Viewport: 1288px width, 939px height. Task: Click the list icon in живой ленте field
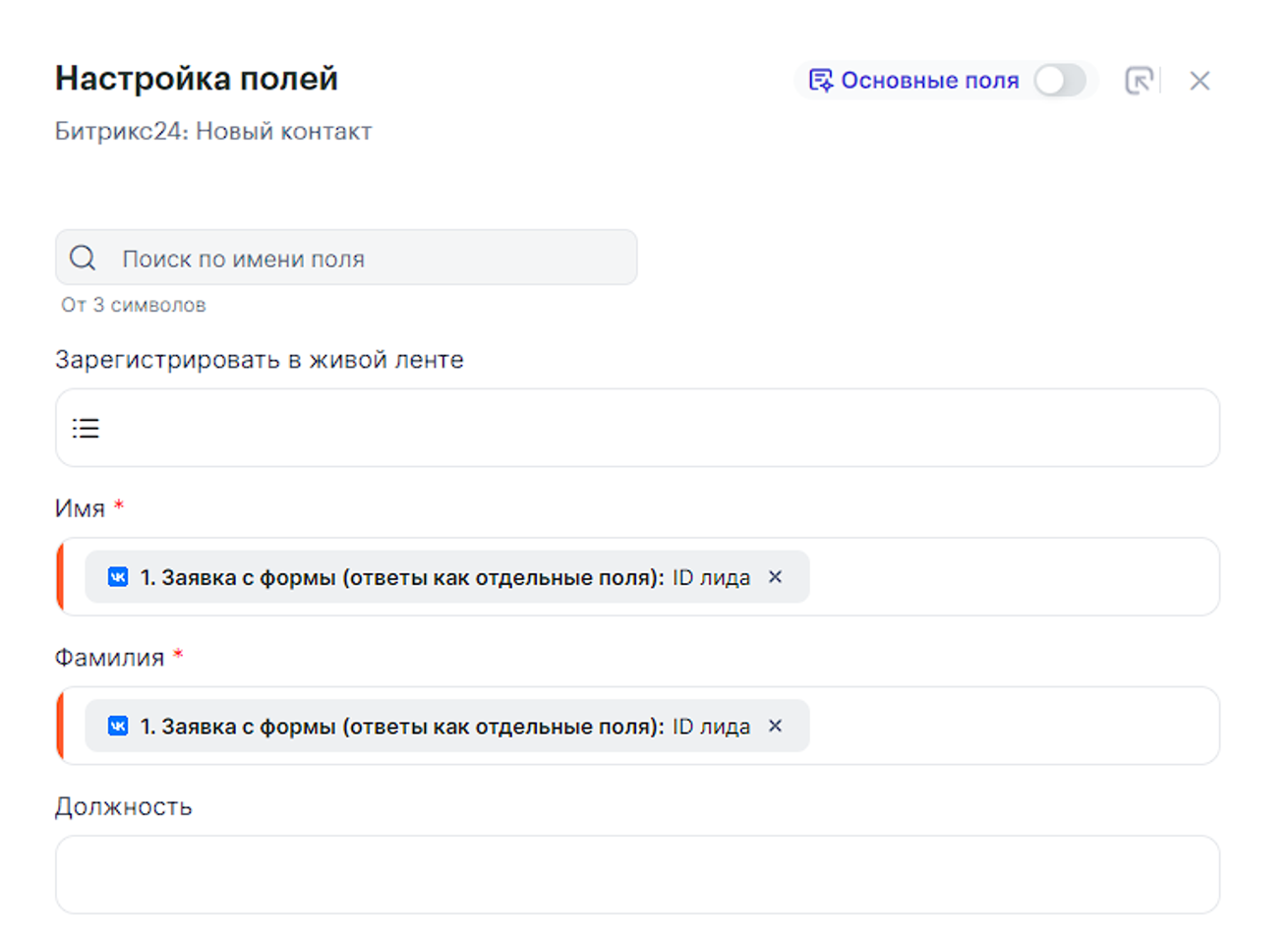click(86, 428)
